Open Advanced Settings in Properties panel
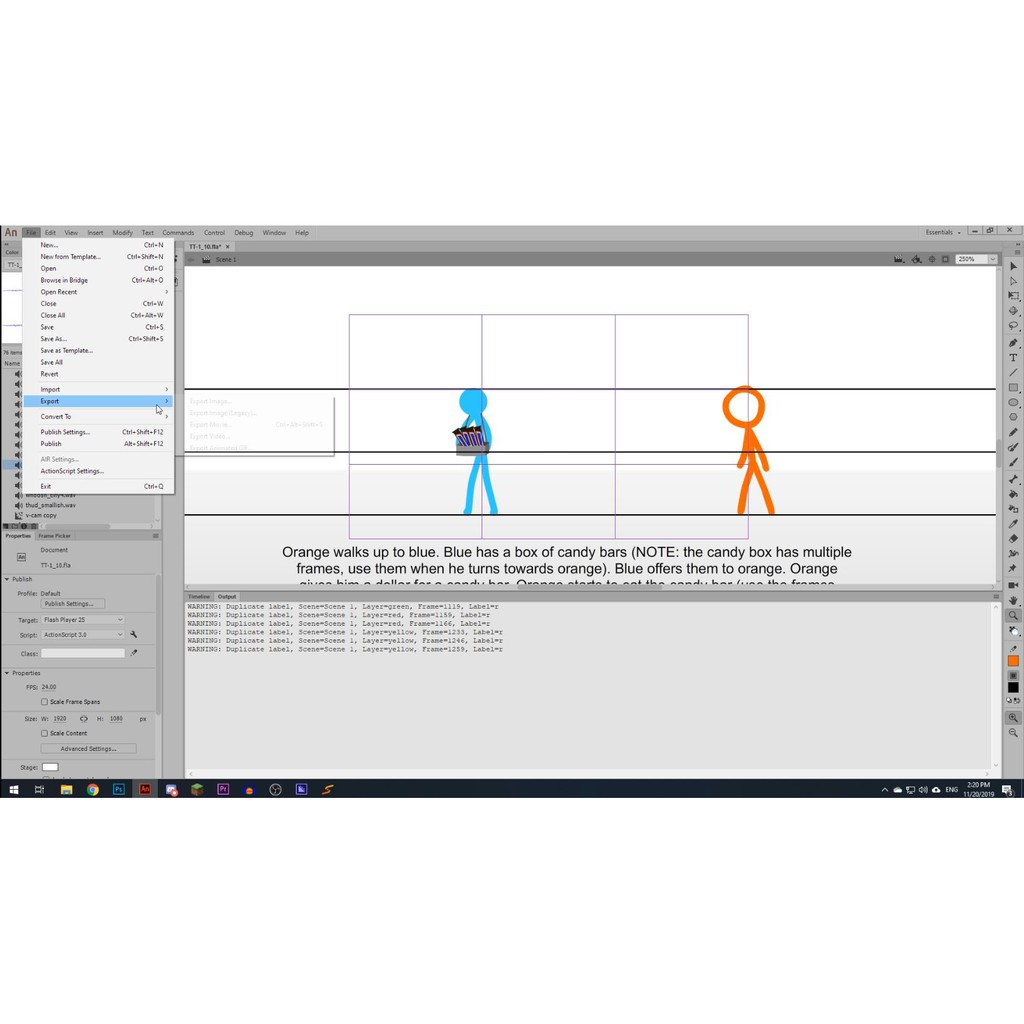 pos(88,748)
